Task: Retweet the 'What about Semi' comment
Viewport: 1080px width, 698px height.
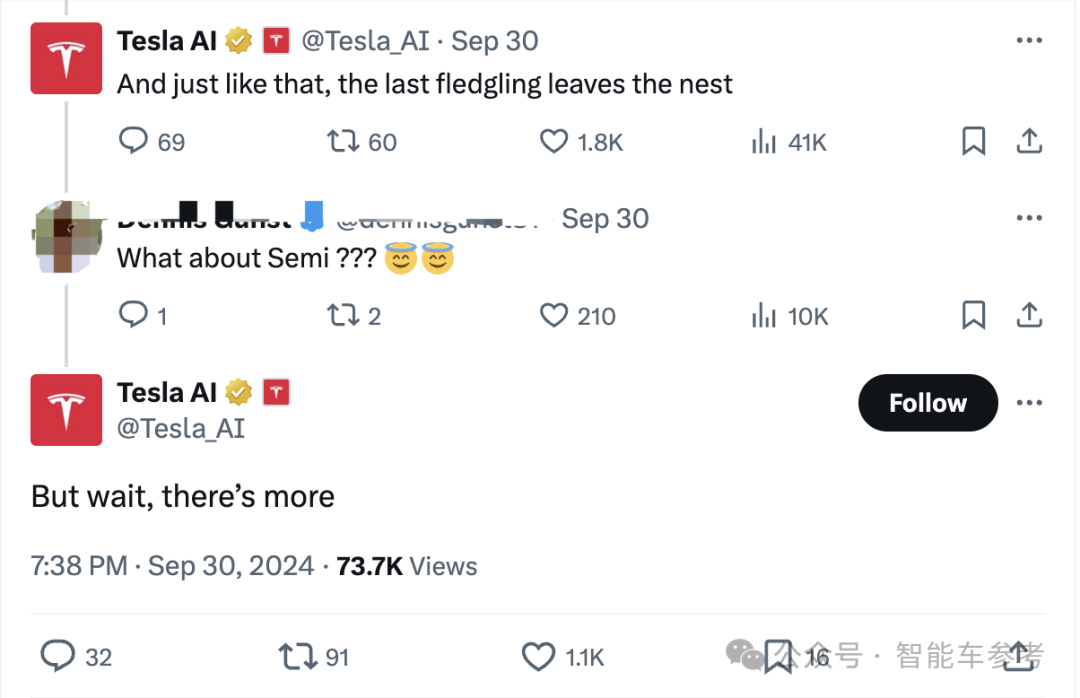Action: (x=343, y=316)
